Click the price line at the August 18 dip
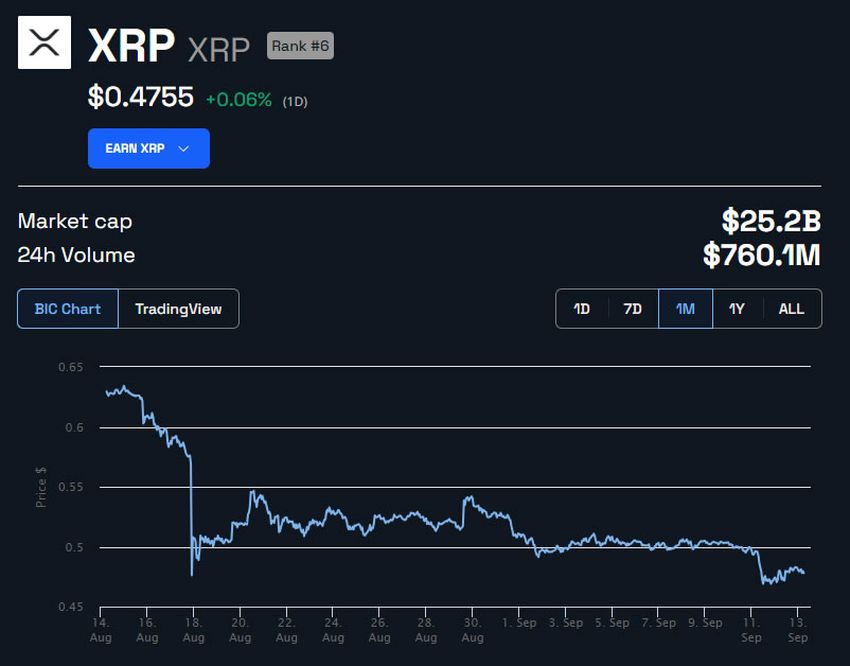 click(x=191, y=575)
